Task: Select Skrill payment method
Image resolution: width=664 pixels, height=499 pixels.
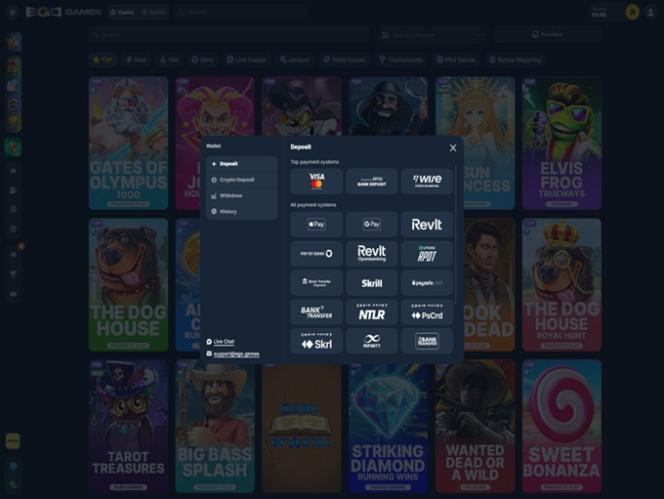Action: click(x=371, y=283)
